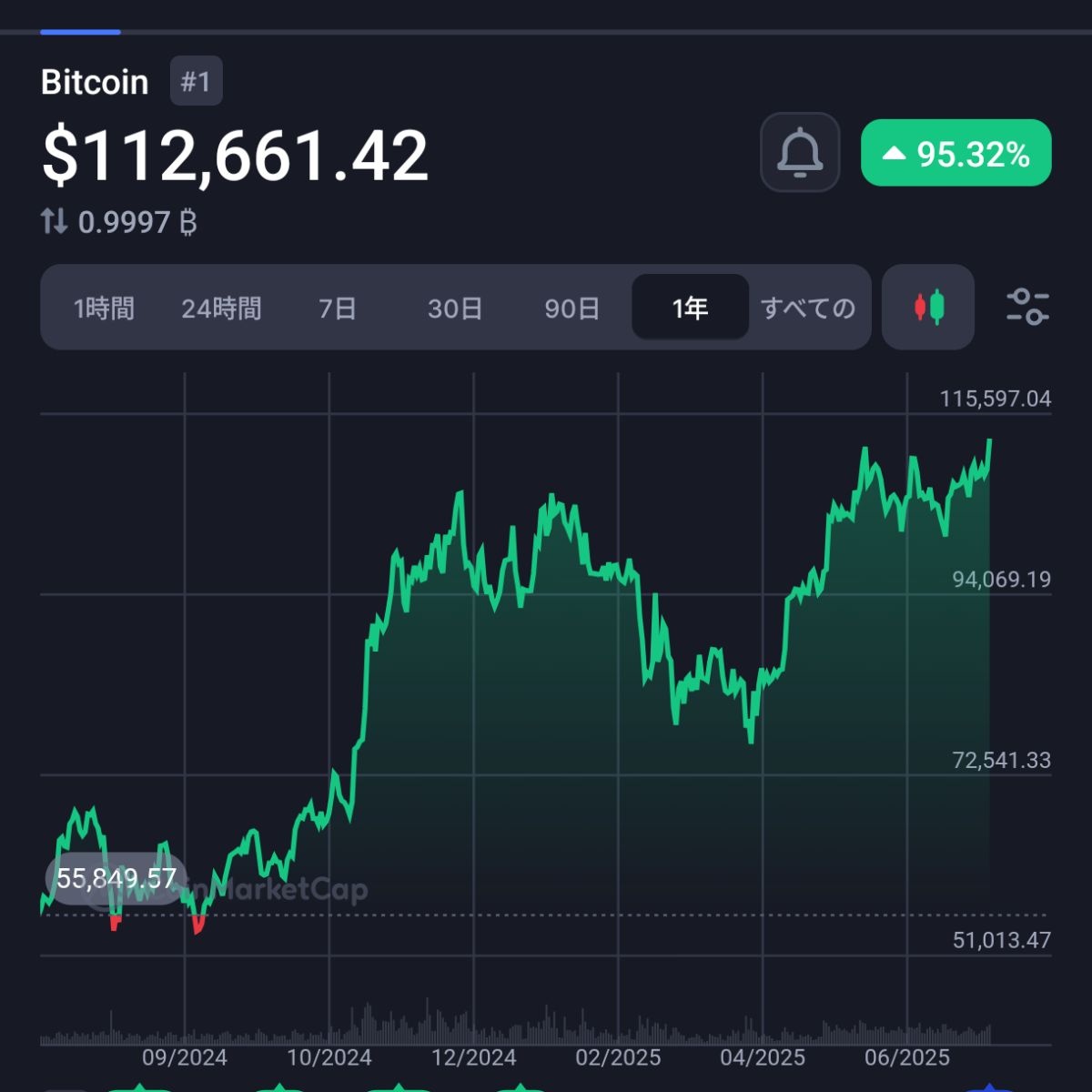Screen dimensions: 1092x1092
Task: Switch chart to 7日 range
Action: [338, 308]
